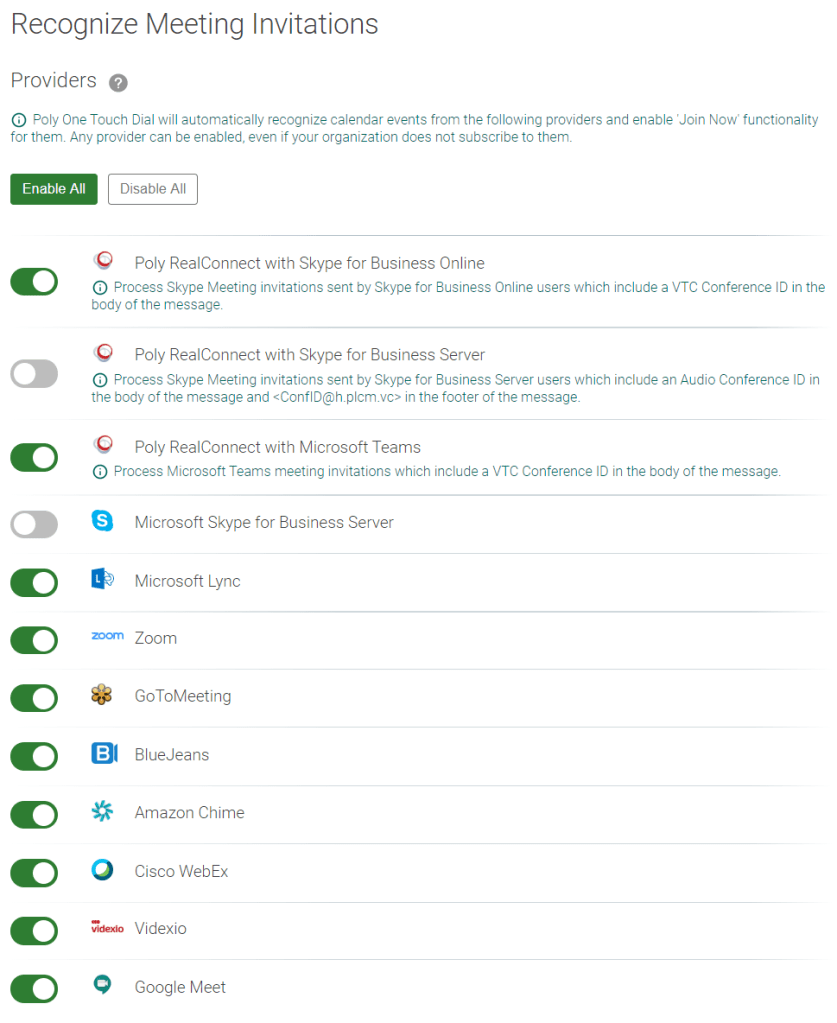This screenshot has height=1023, width=837.
Task: Click the Skype for Business Server logo
Action: pyautogui.click(x=102, y=521)
